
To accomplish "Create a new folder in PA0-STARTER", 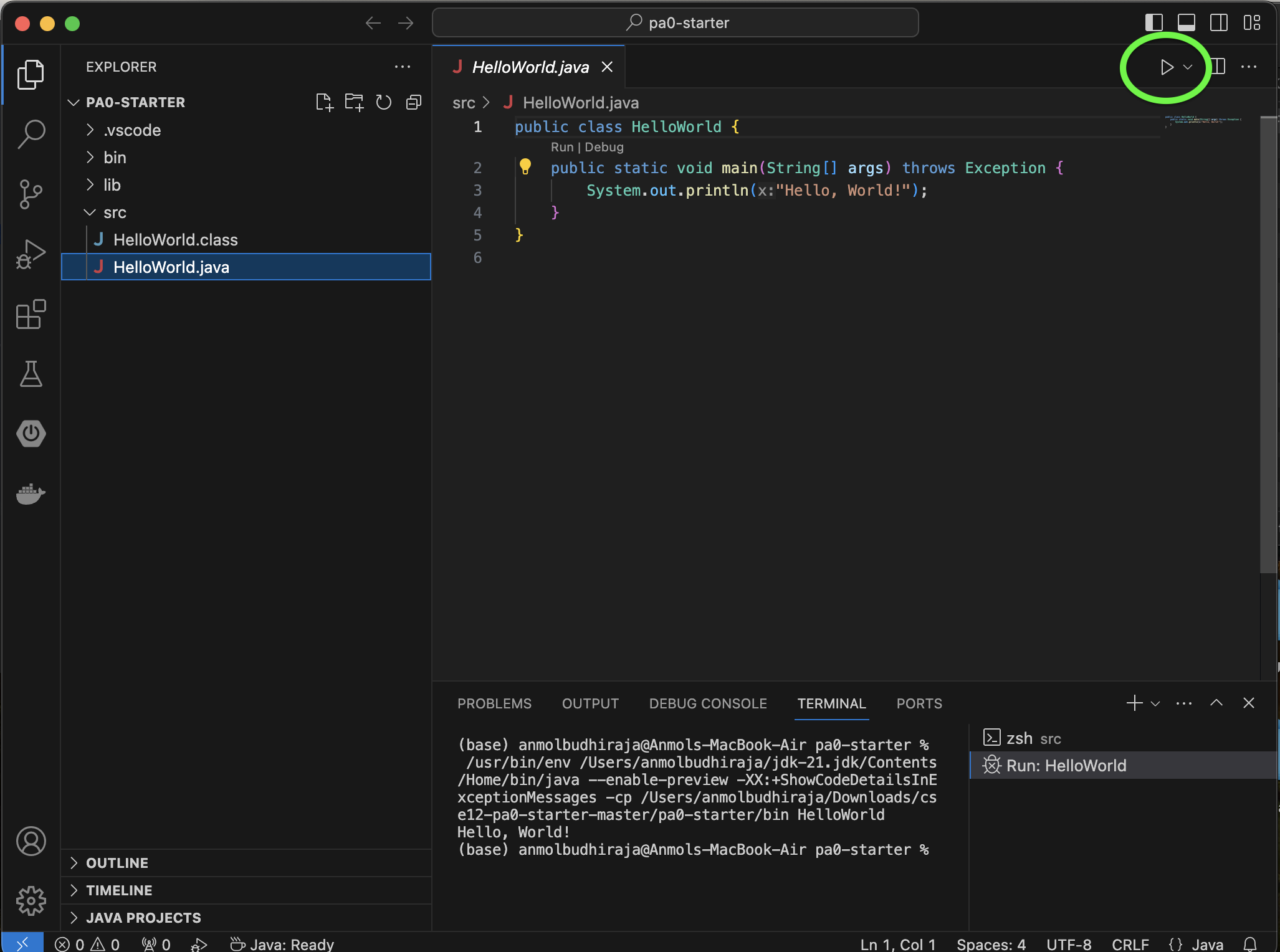I will (x=354, y=102).
